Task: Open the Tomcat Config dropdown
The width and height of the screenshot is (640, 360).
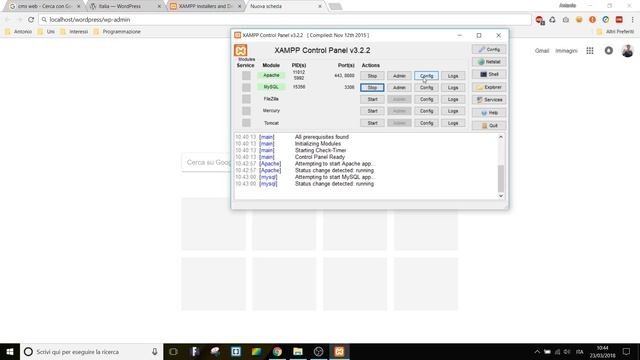Action: coord(427,123)
